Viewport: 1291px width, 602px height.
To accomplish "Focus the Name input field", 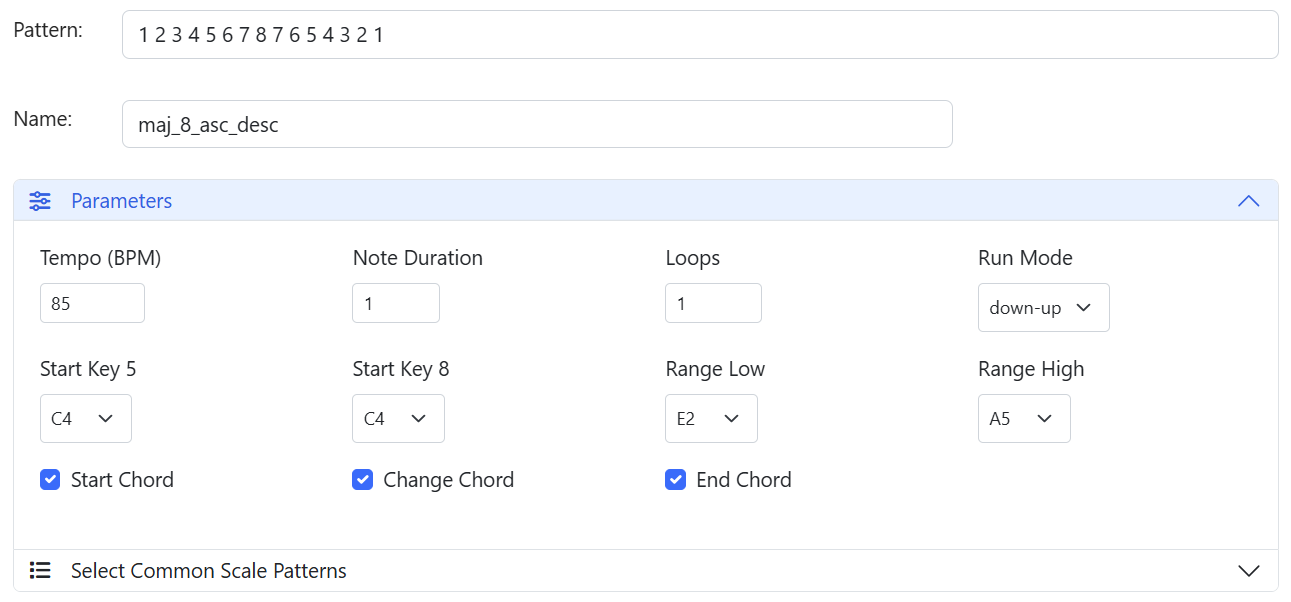I will pos(536,125).
